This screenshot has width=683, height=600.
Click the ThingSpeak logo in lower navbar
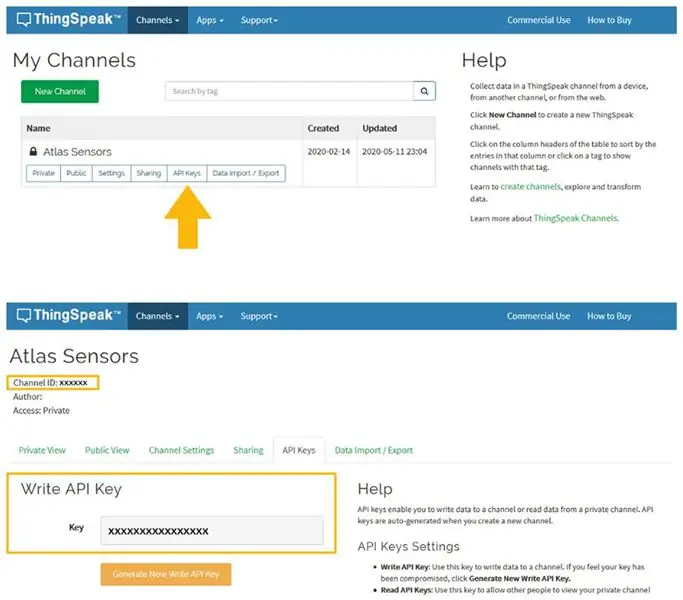[68, 315]
